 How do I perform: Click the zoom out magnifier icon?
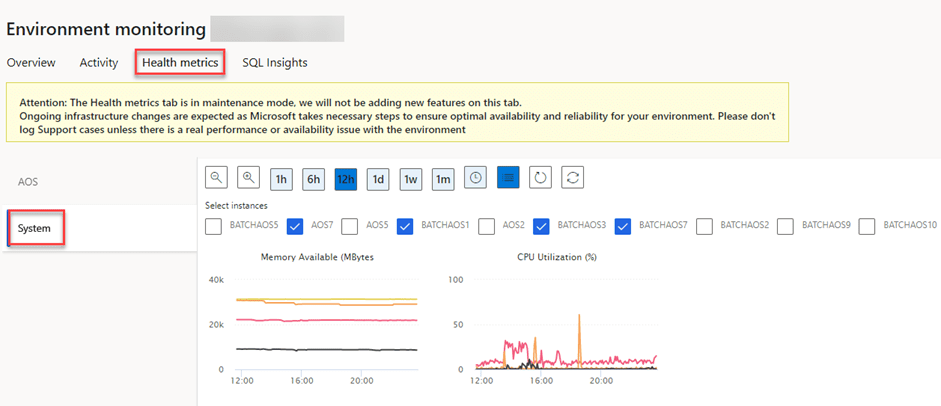click(x=216, y=178)
